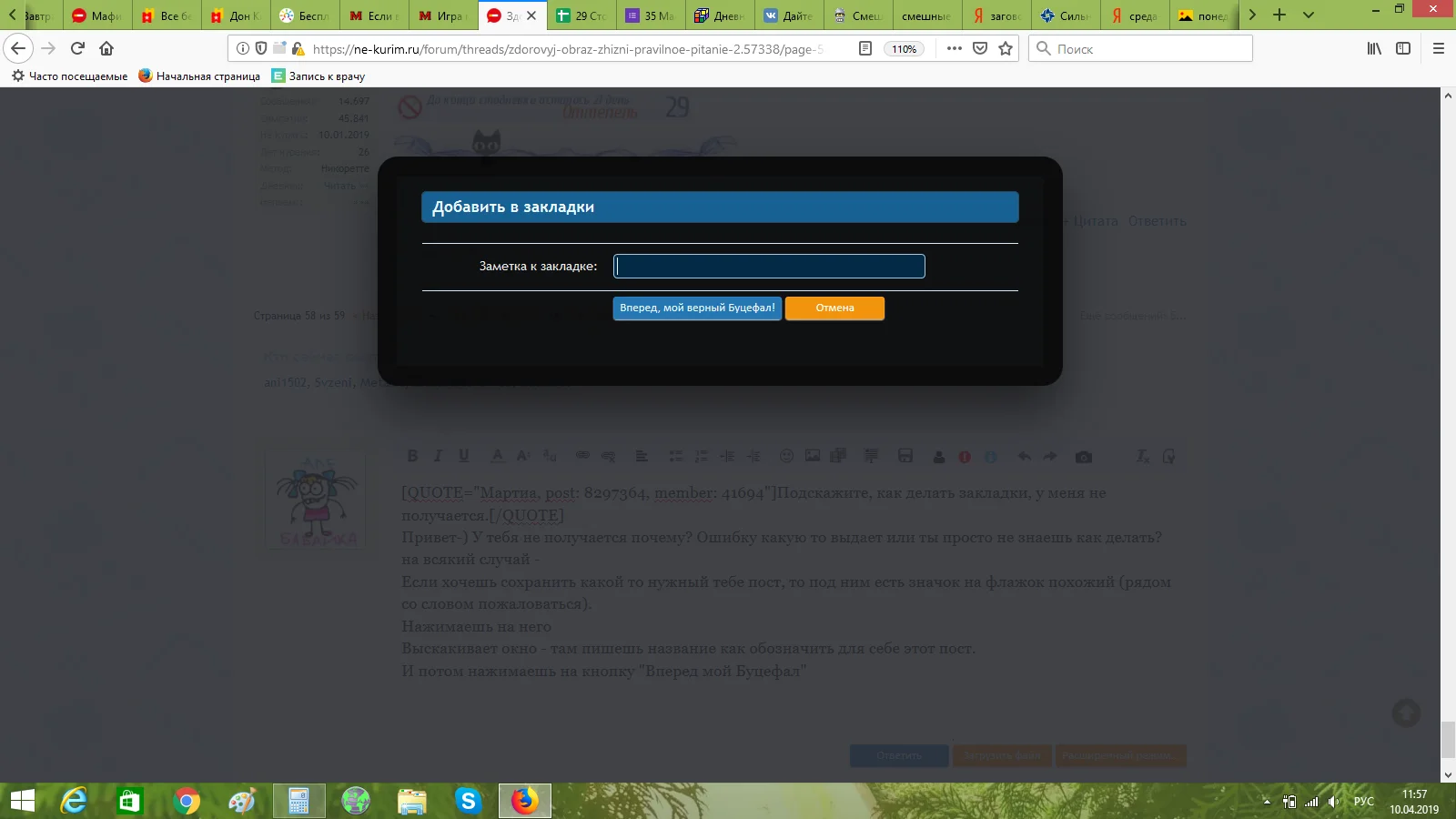
Task: Insert an image via editor toolbar icon
Action: pyautogui.click(x=813, y=456)
